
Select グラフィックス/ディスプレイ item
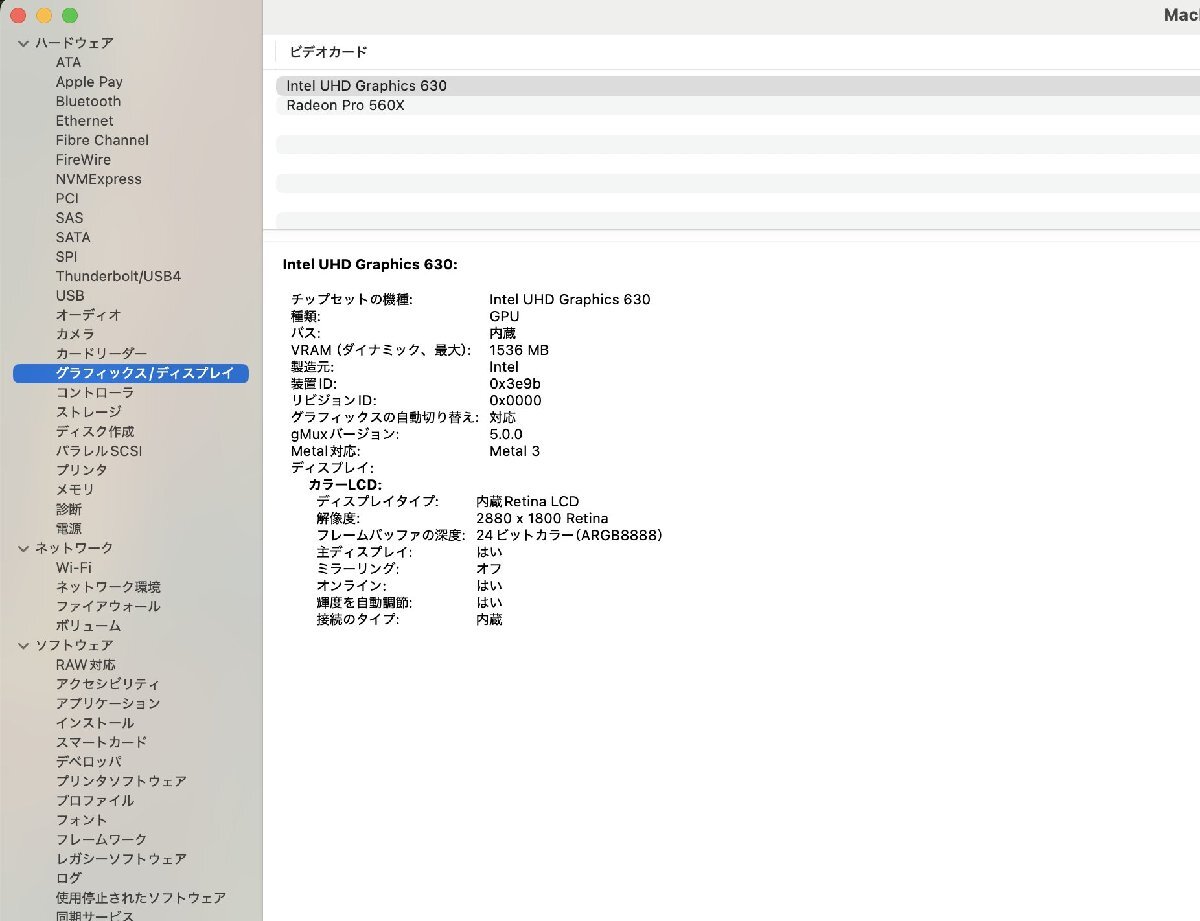(131, 373)
